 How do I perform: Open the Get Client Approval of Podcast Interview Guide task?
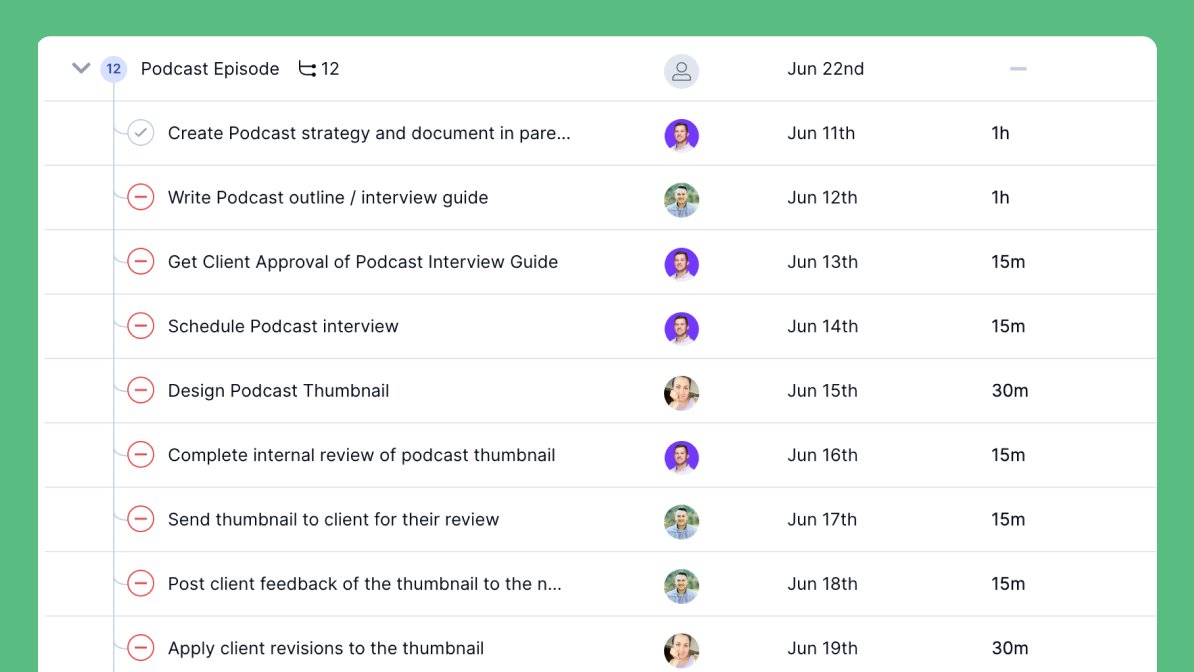(364, 261)
